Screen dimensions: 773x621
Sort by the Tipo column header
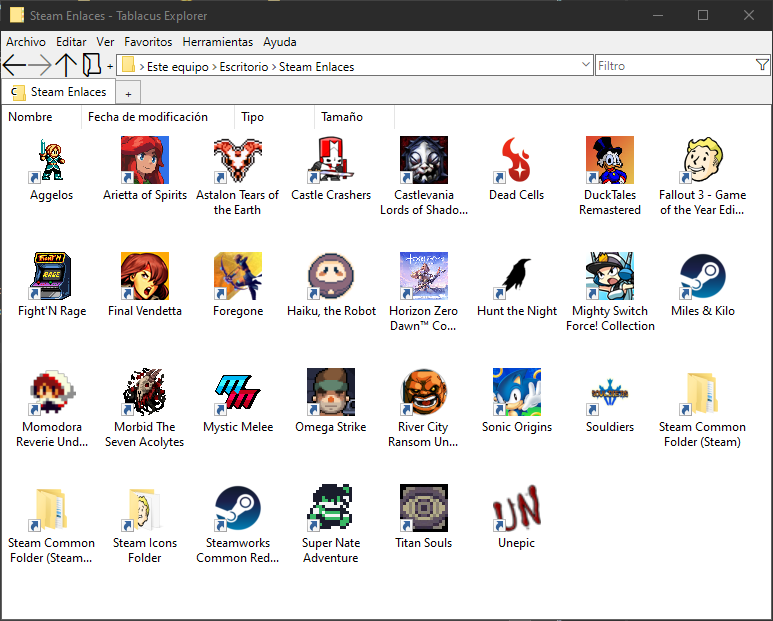(274, 117)
